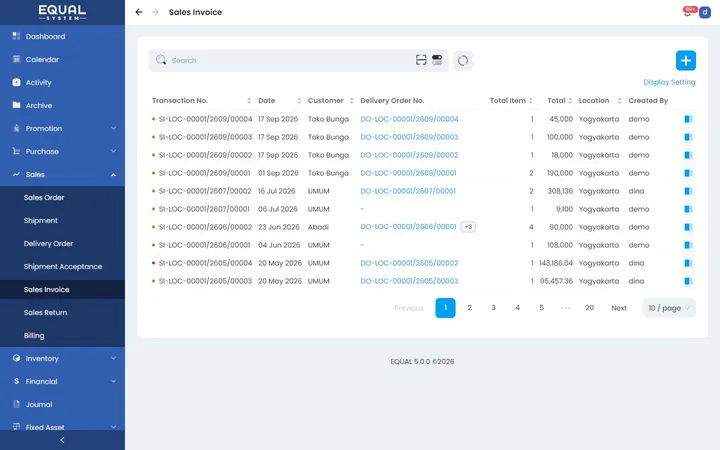This screenshot has height=450, width=720.
Task: Open link DO-LOC-00001/2609/00004
Action: point(409,119)
